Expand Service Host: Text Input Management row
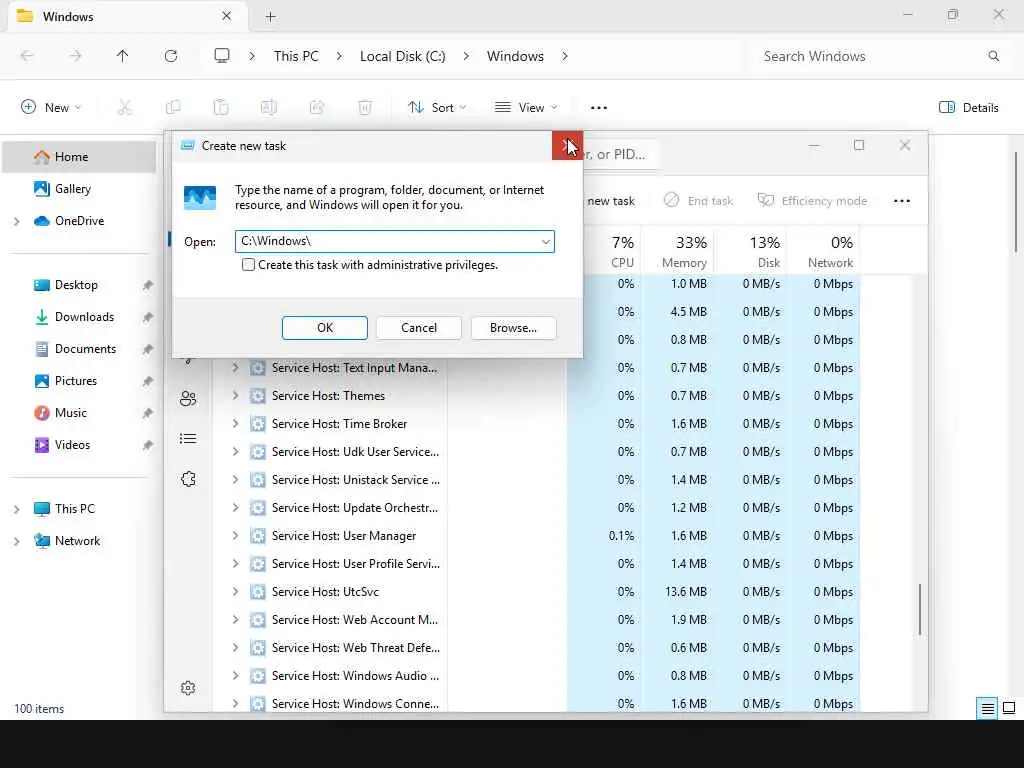1024x768 pixels. pos(235,368)
